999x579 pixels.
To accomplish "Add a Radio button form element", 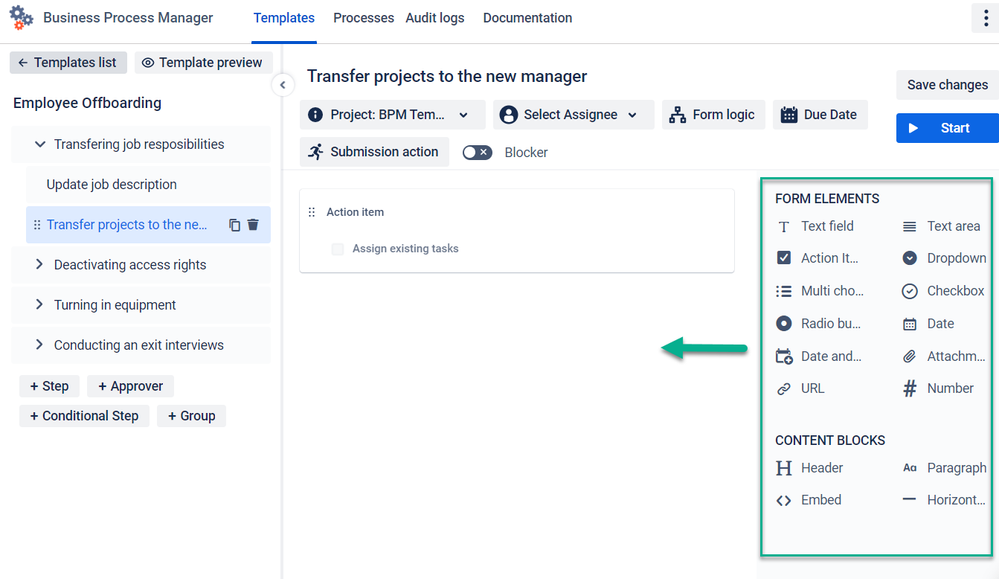I will 819,324.
